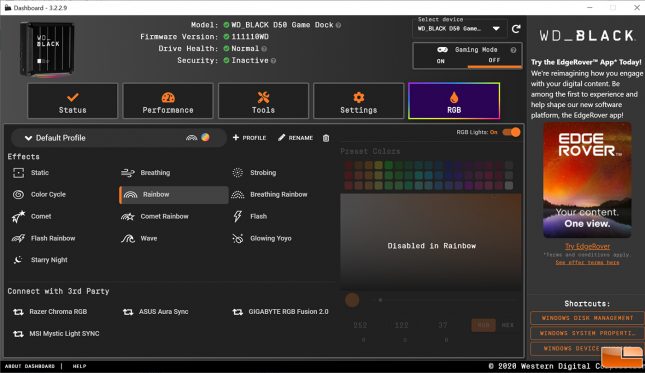Click the Try EdgeRover link
Screen dimensions: 645x373
pos(587,246)
